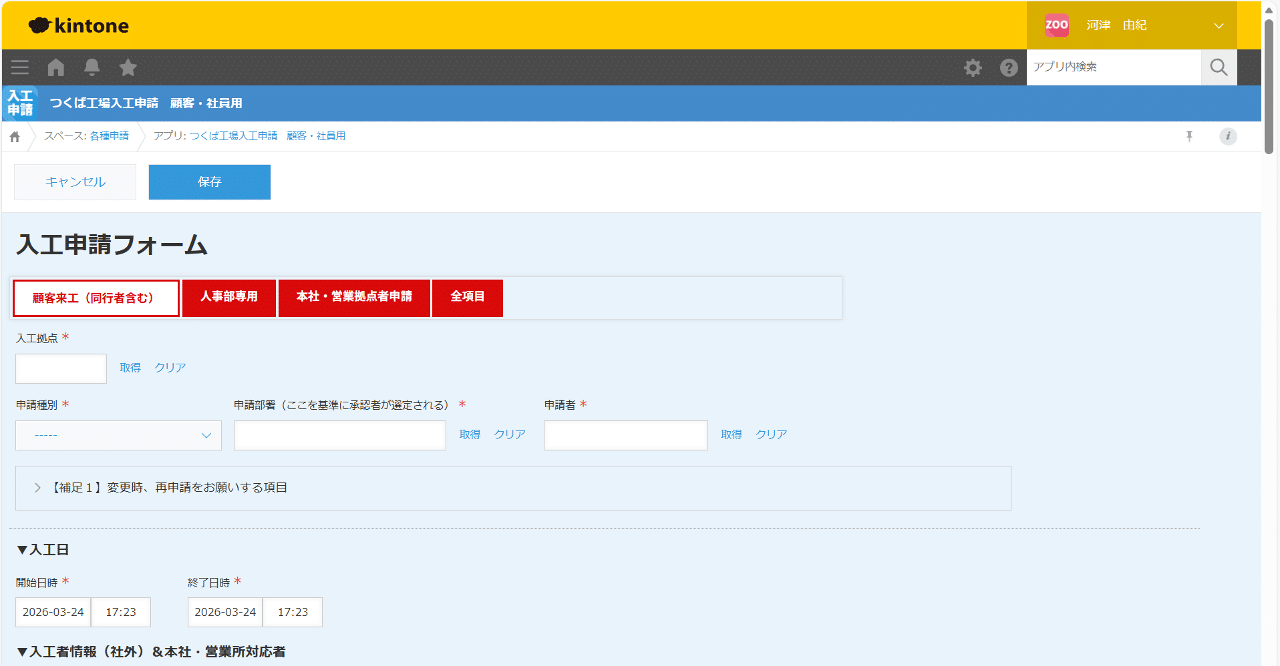Go to the portal home icon
Image resolution: width=1280 pixels, height=666 pixels.
coord(56,68)
